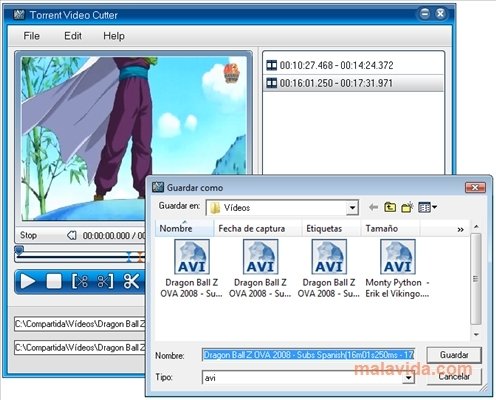Click the film strip icon of the first segment
496x400 pixels.
[x=272, y=65]
